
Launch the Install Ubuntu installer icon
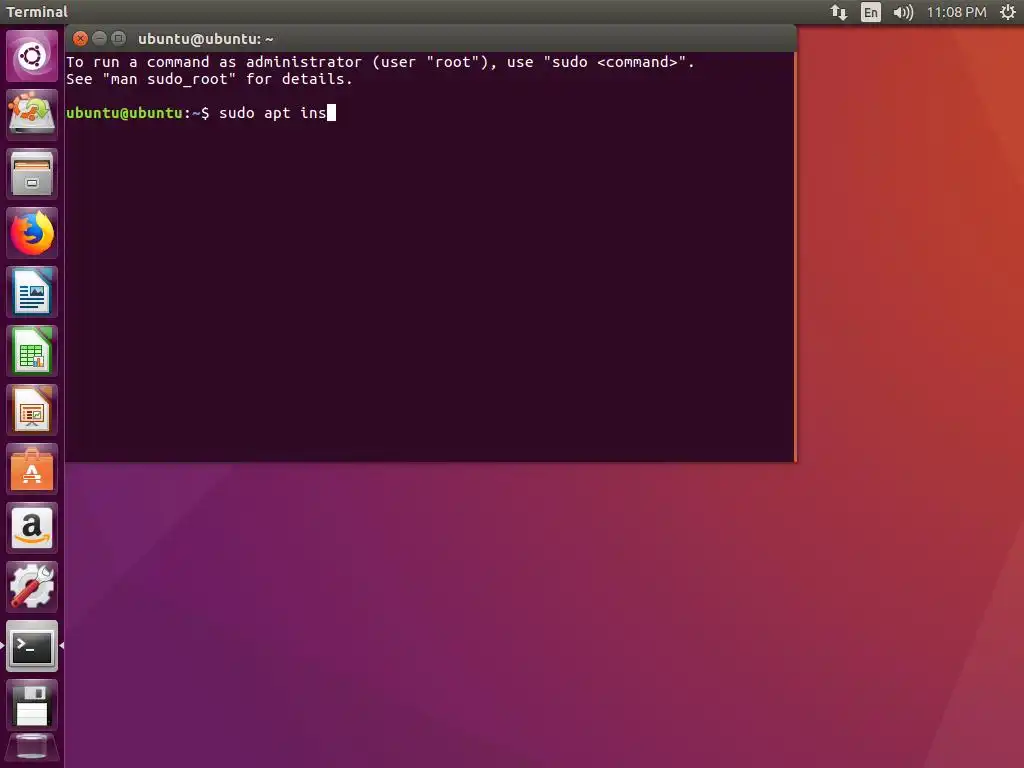31,115
